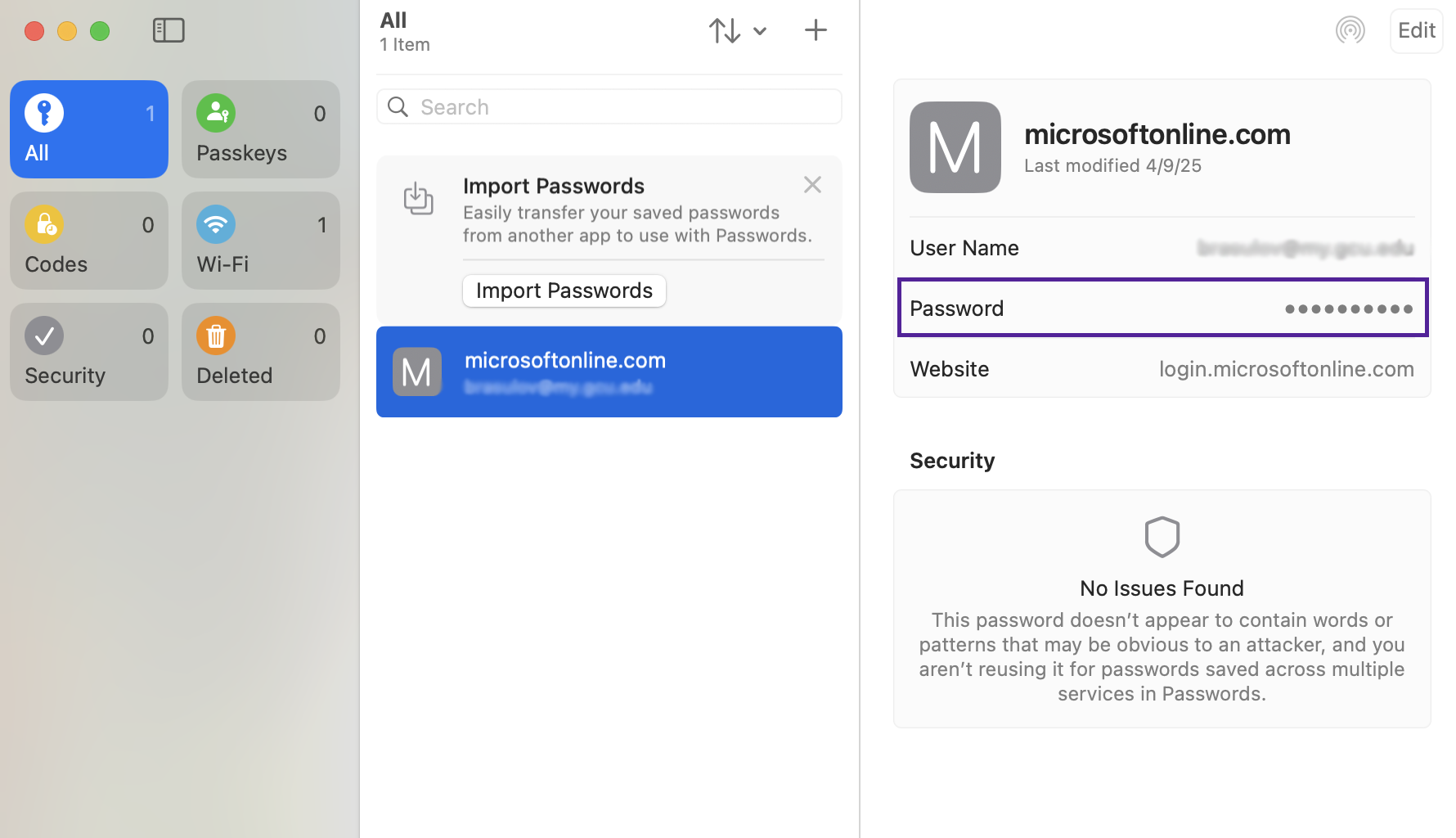Click the plus icon to add password
This screenshot has width=1456, height=838.
[x=815, y=31]
